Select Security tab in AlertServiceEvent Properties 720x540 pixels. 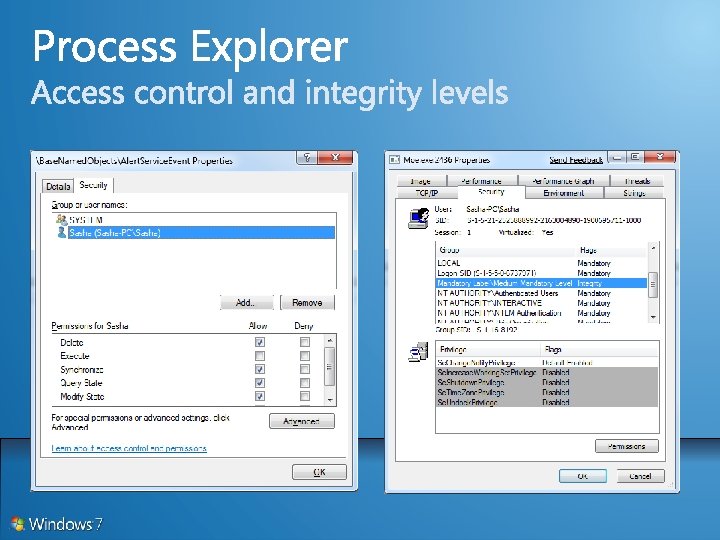coord(93,185)
